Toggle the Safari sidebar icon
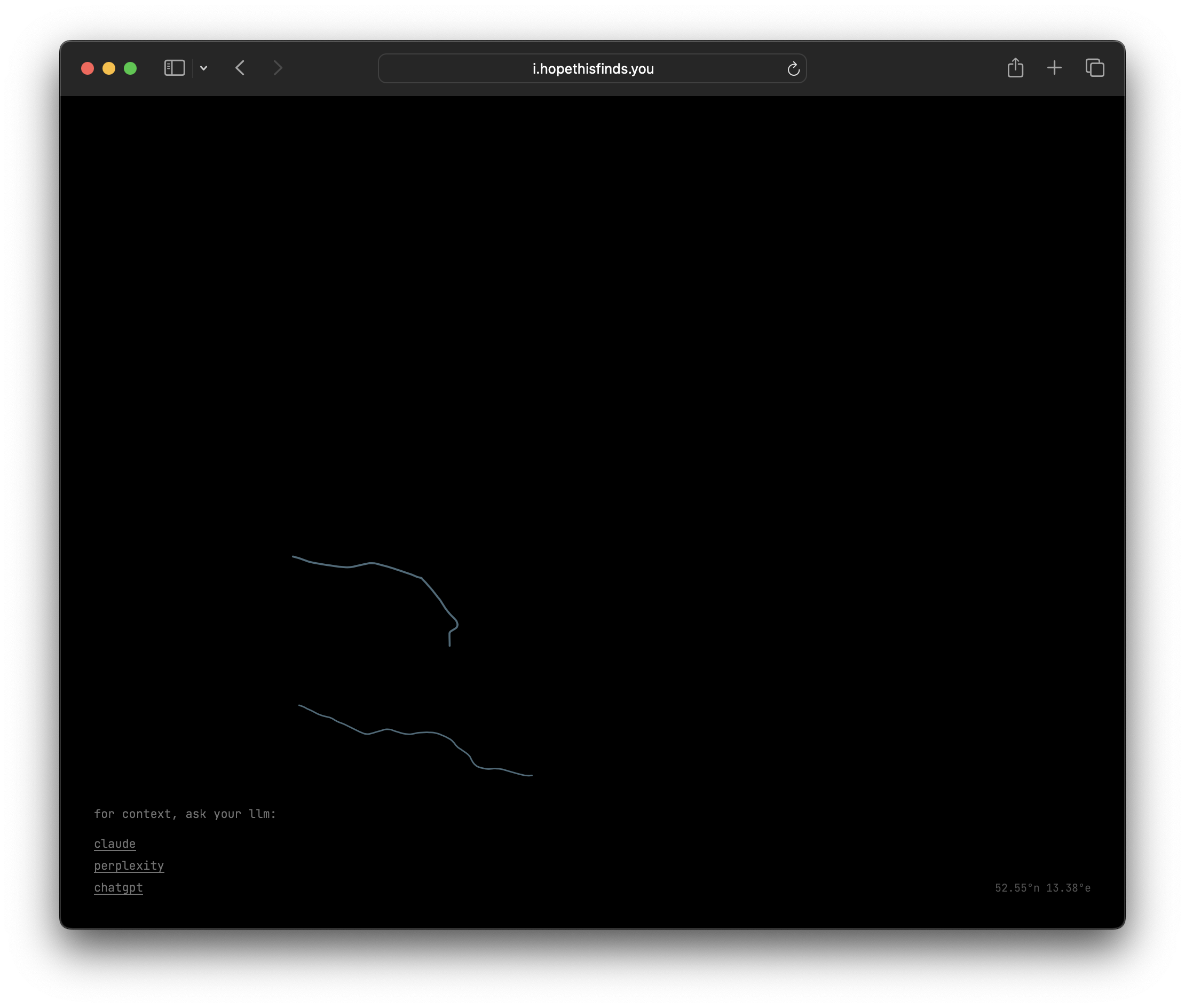Screen dimensions: 1185x1008 coord(174,68)
